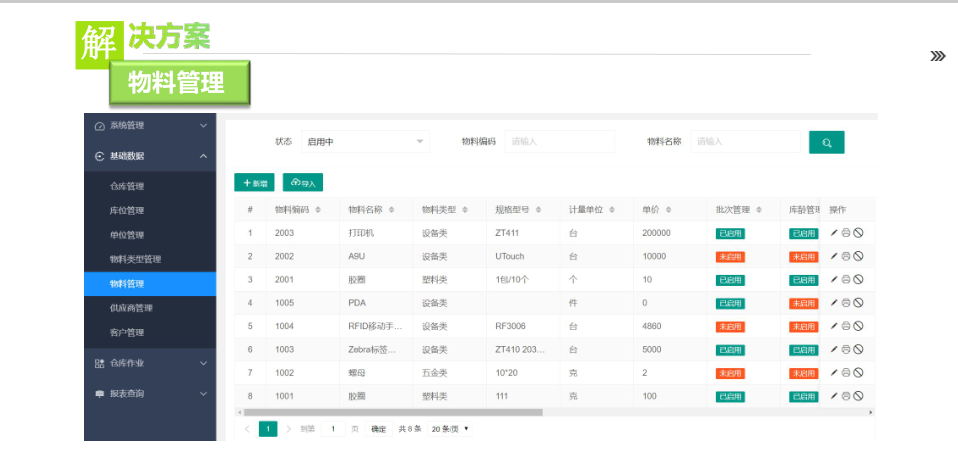Click the edit pencil for item 2003
Screen dimensions: 958x450
tap(834, 233)
